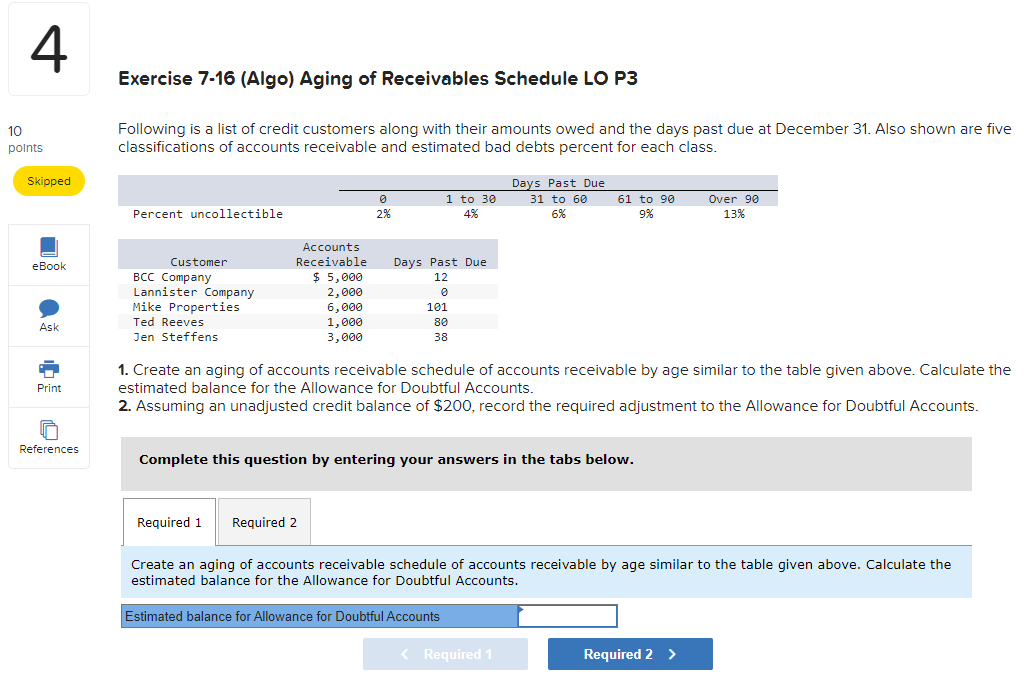
Task: Click the estimated balance input field
Action: (567, 616)
